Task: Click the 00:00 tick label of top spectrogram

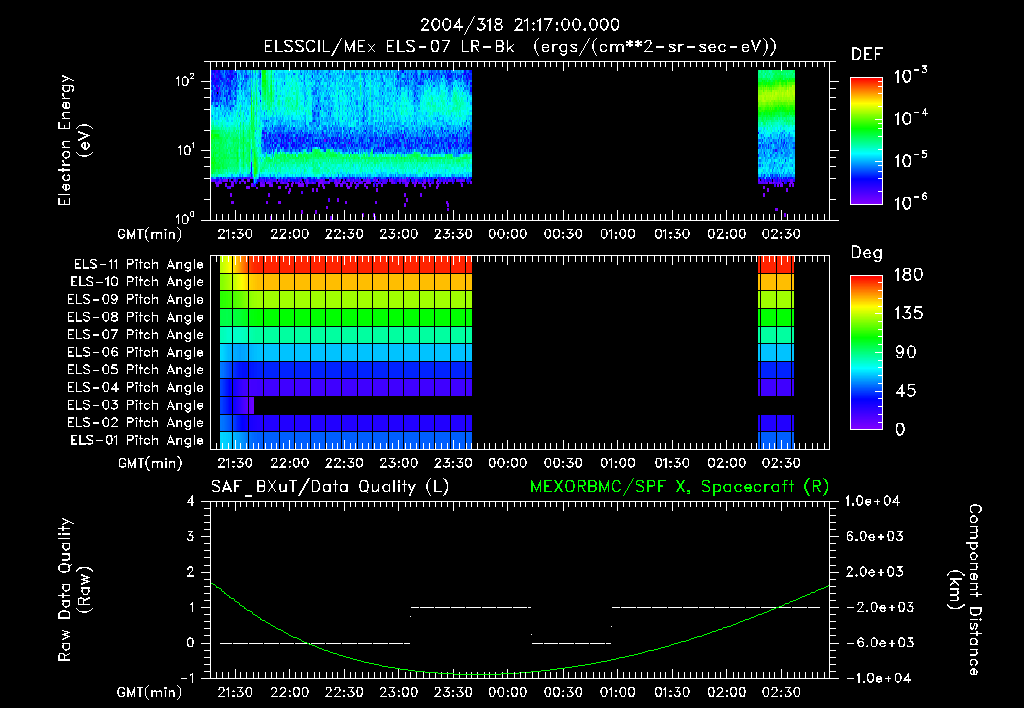Action: click(507, 234)
